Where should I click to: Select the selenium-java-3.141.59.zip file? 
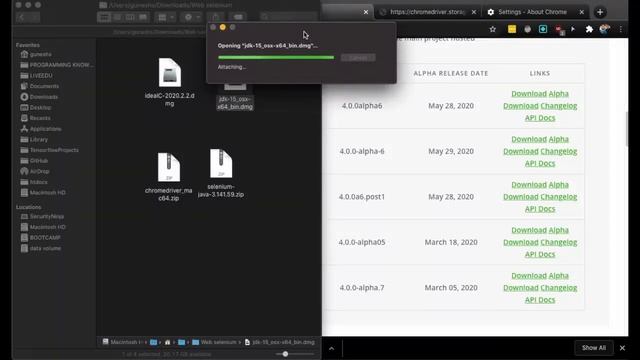tap(221, 173)
